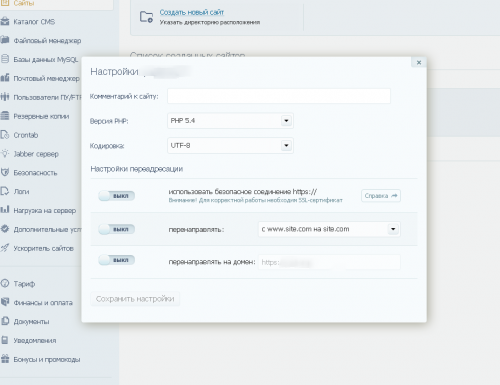This screenshot has height=385, width=500.
Task: Toggle the https:// secure connection switch
Action: [x=116, y=196]
